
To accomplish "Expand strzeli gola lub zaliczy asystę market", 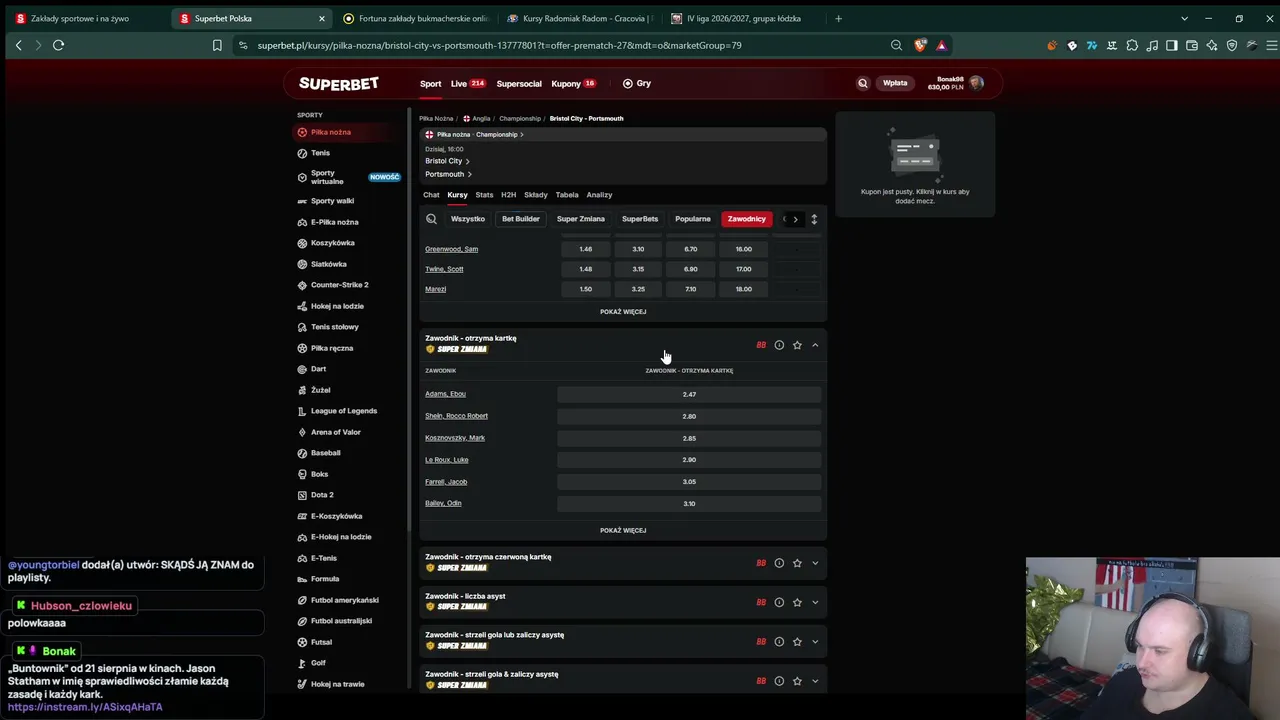I will pos(815,642).
